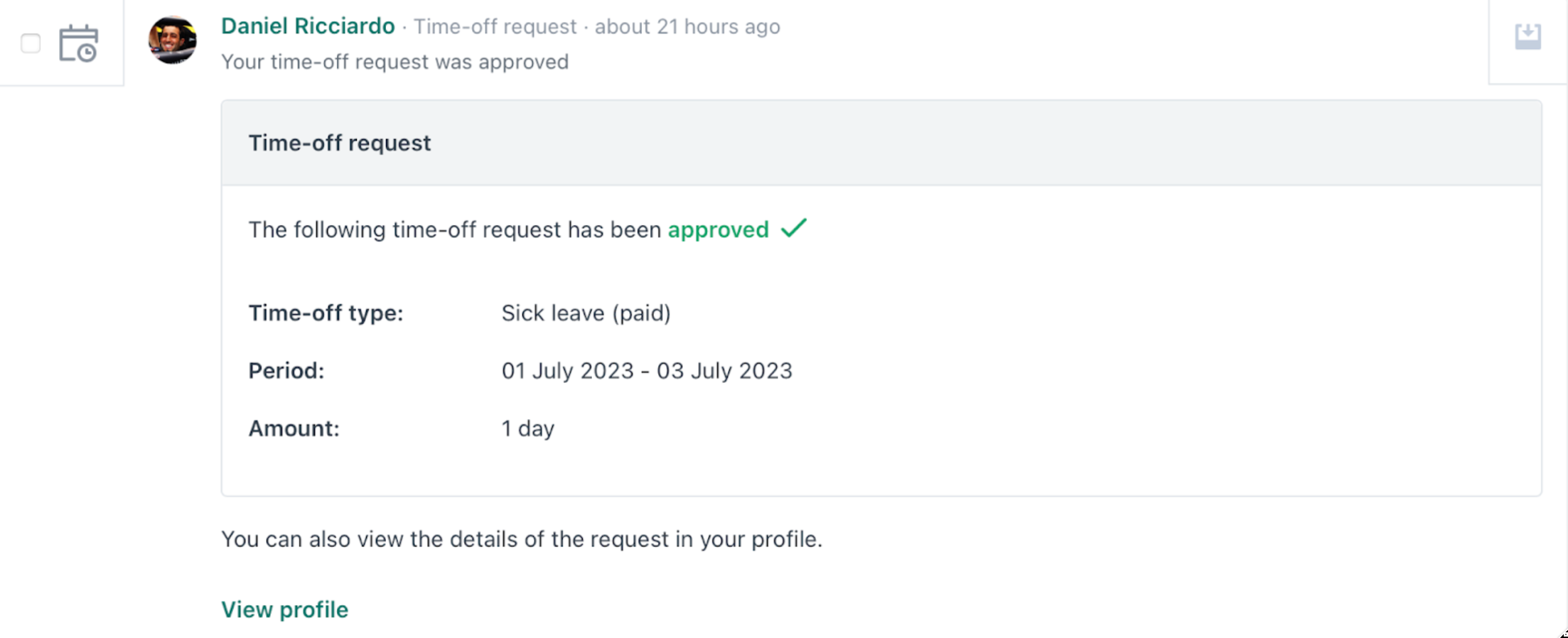Click the green approved checkmark
The width and height of the screenshot is (1568, 638).
(794, 229)
